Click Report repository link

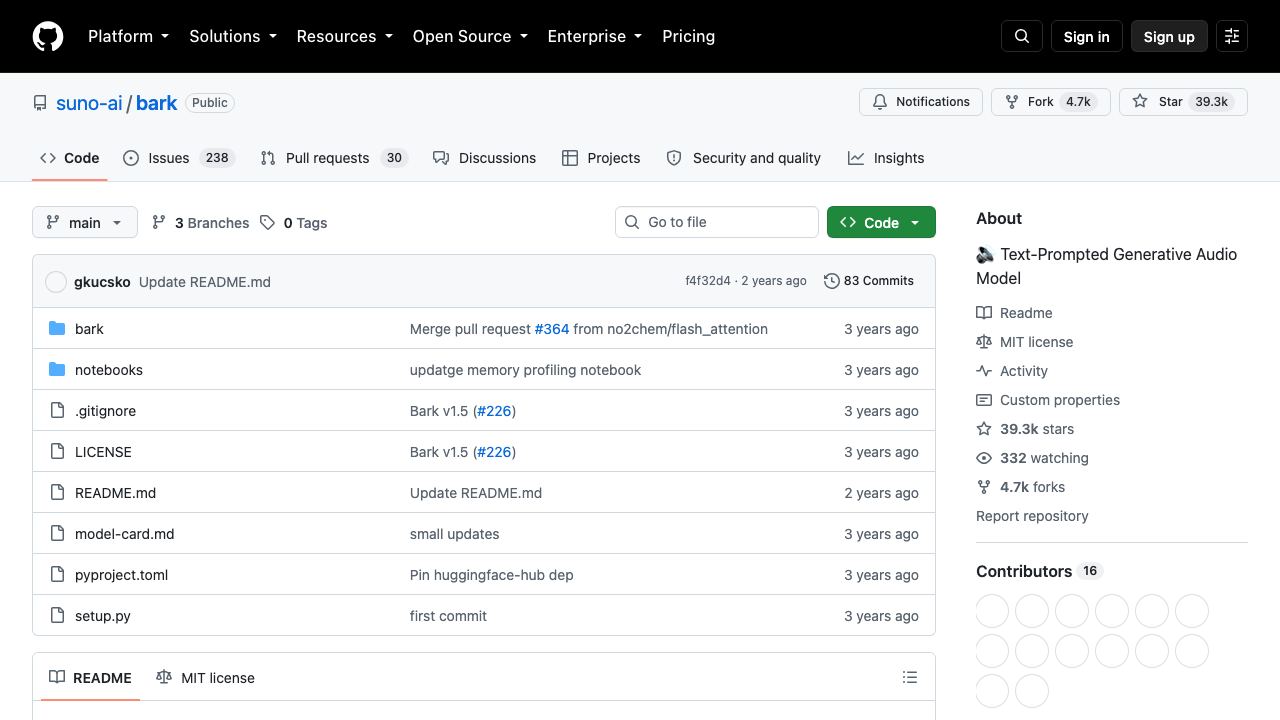point(1032,516)
